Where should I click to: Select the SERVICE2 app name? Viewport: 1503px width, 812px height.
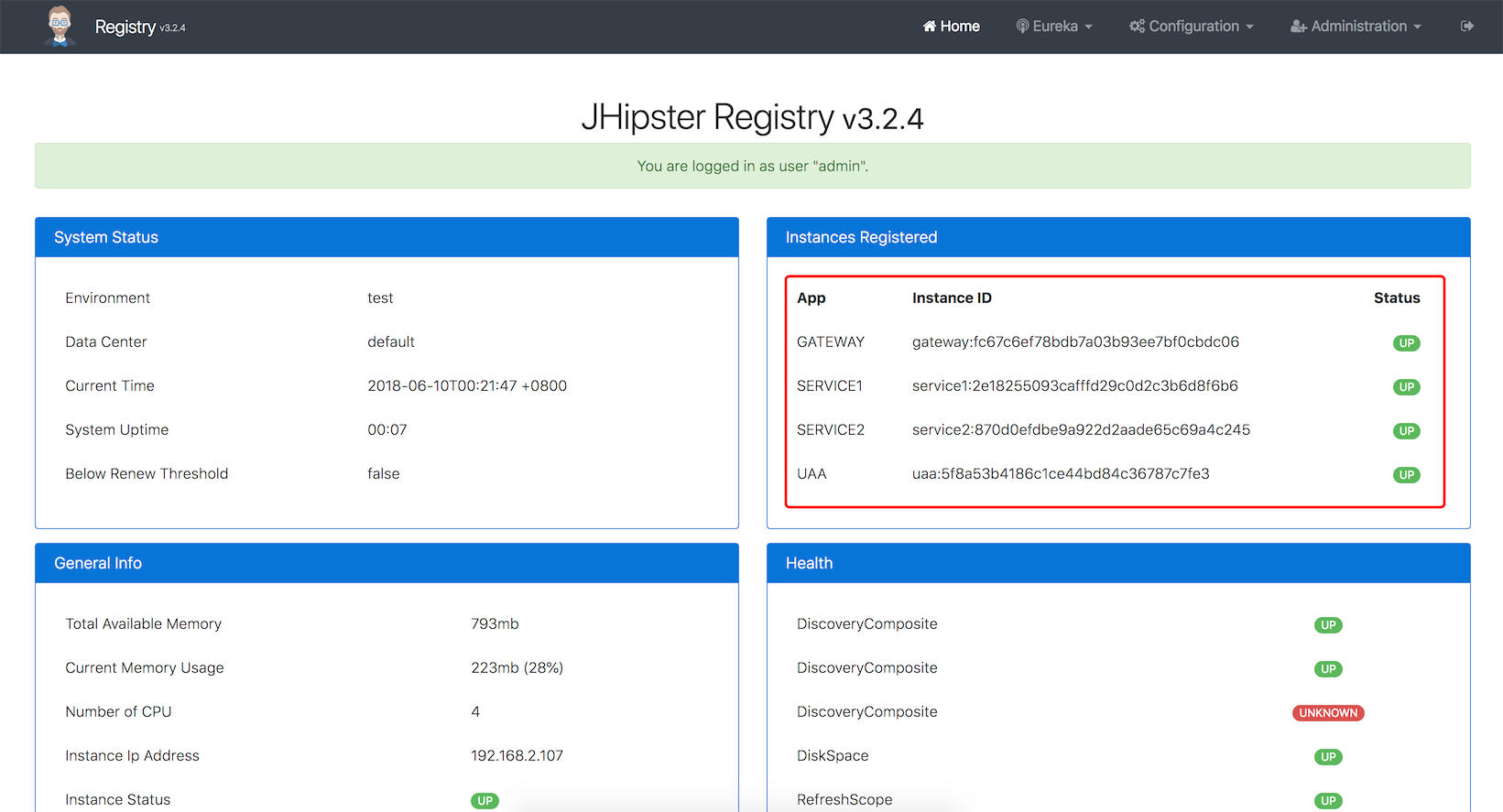pos(831,429)
